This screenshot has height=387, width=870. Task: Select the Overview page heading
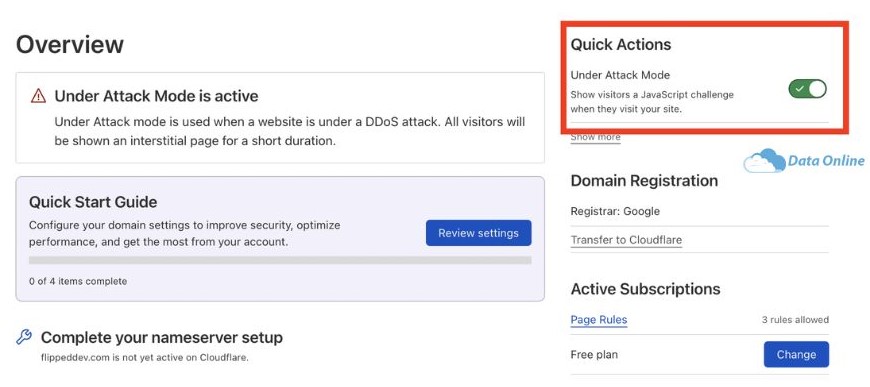point(70,44)
